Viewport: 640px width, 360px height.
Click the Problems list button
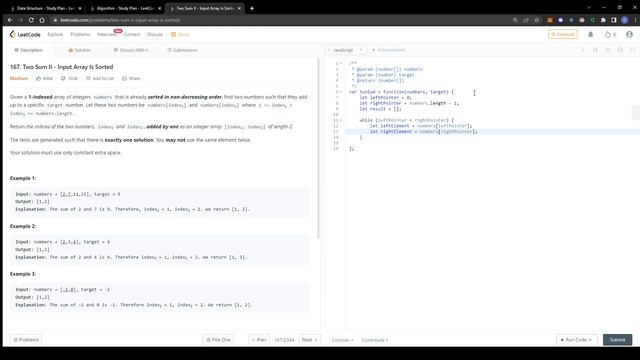click(x=26, y=340)
